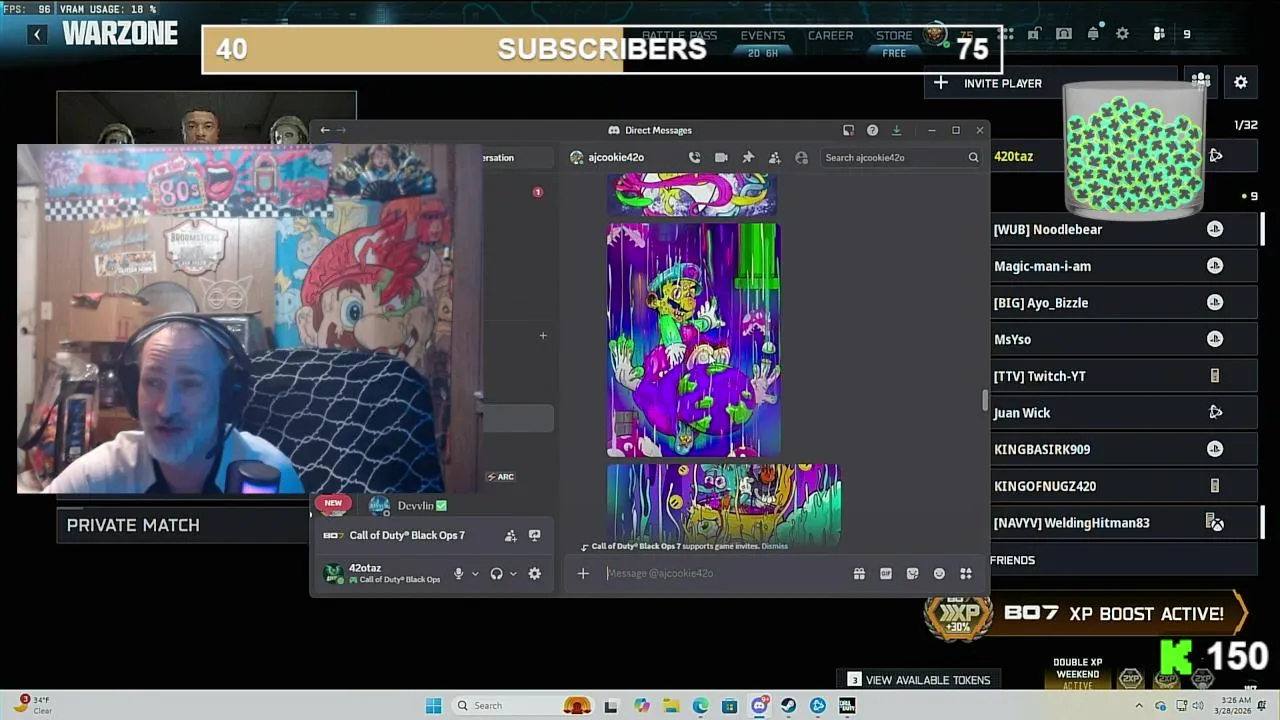Screen dimensions: 1280x720
Task: Start a voice call with ajcookie42o
Action: 694,157
